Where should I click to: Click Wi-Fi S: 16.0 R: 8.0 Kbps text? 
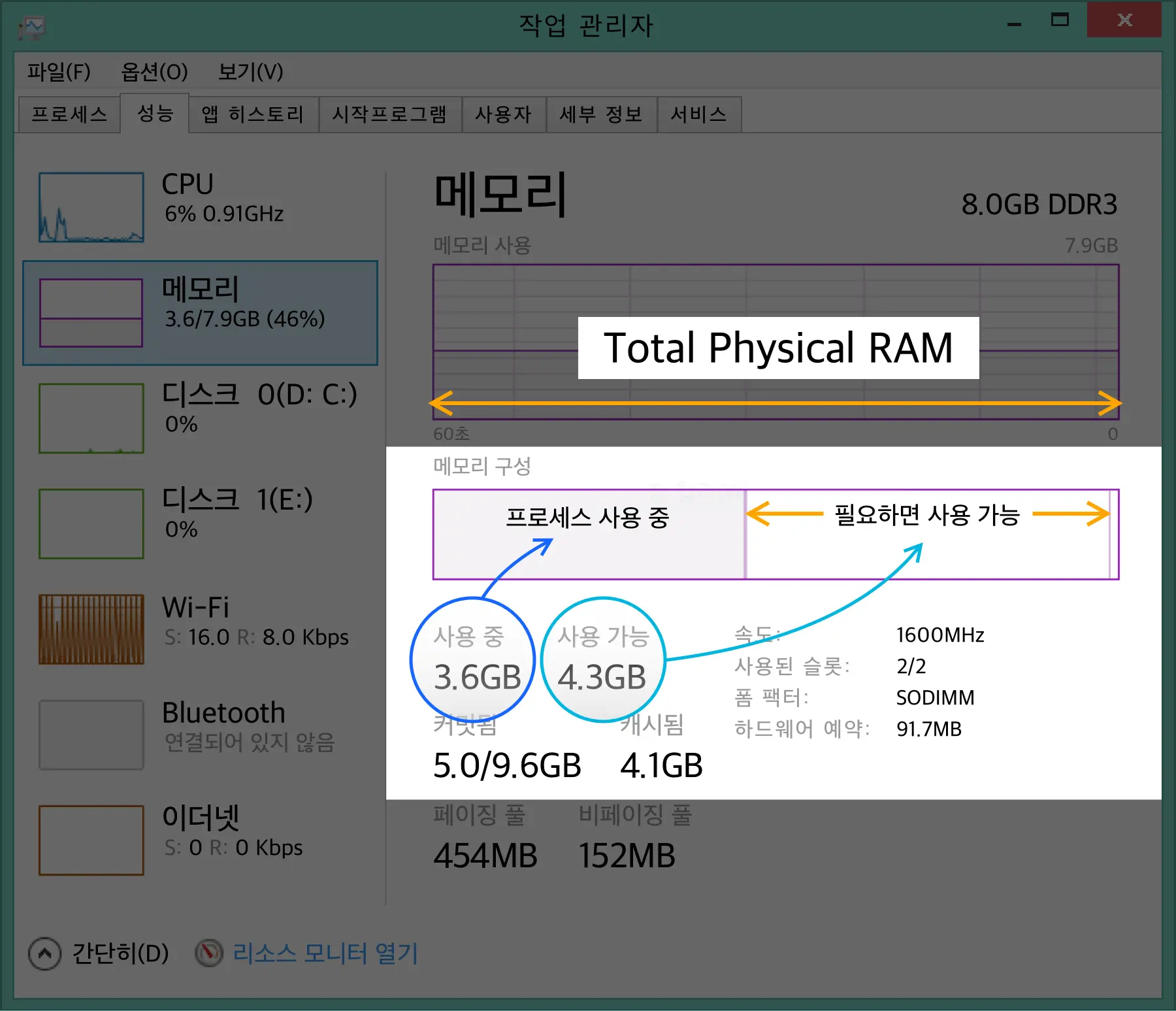[x=256, y=637]
